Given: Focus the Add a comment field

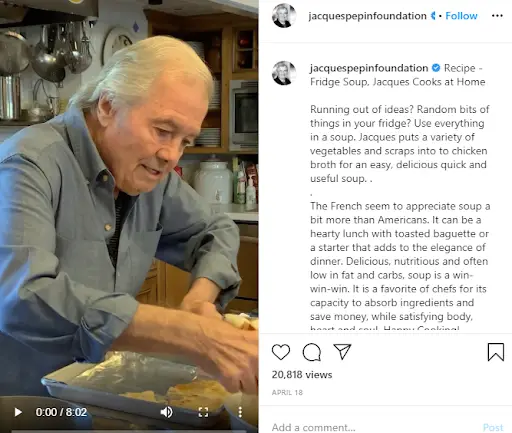Looking at the screenshot, I should coord(373,427).
